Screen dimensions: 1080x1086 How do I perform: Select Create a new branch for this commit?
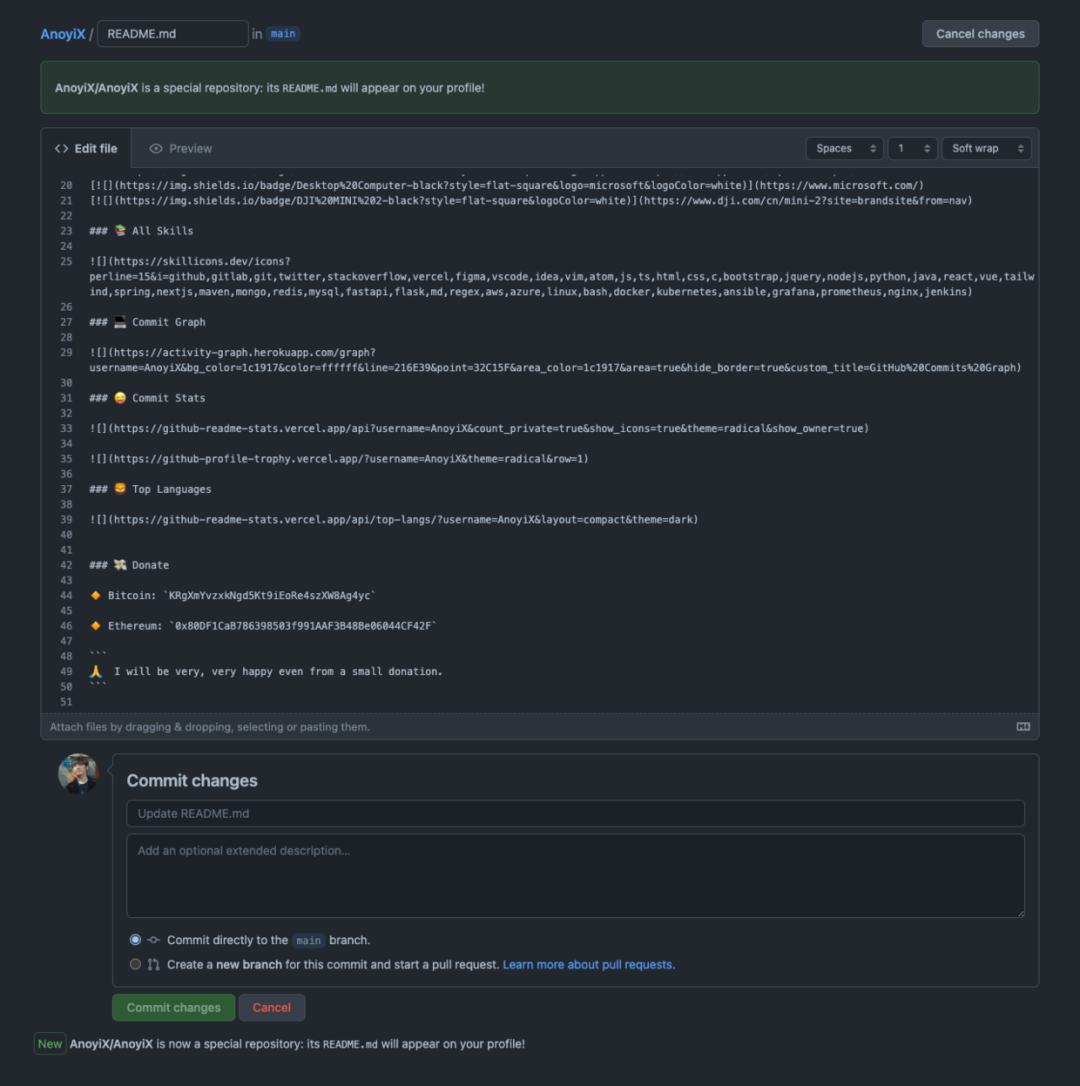[135, 963]
